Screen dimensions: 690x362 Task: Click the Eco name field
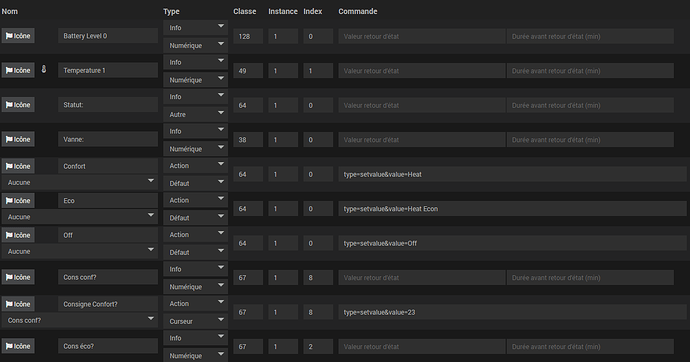click(108, 201)
